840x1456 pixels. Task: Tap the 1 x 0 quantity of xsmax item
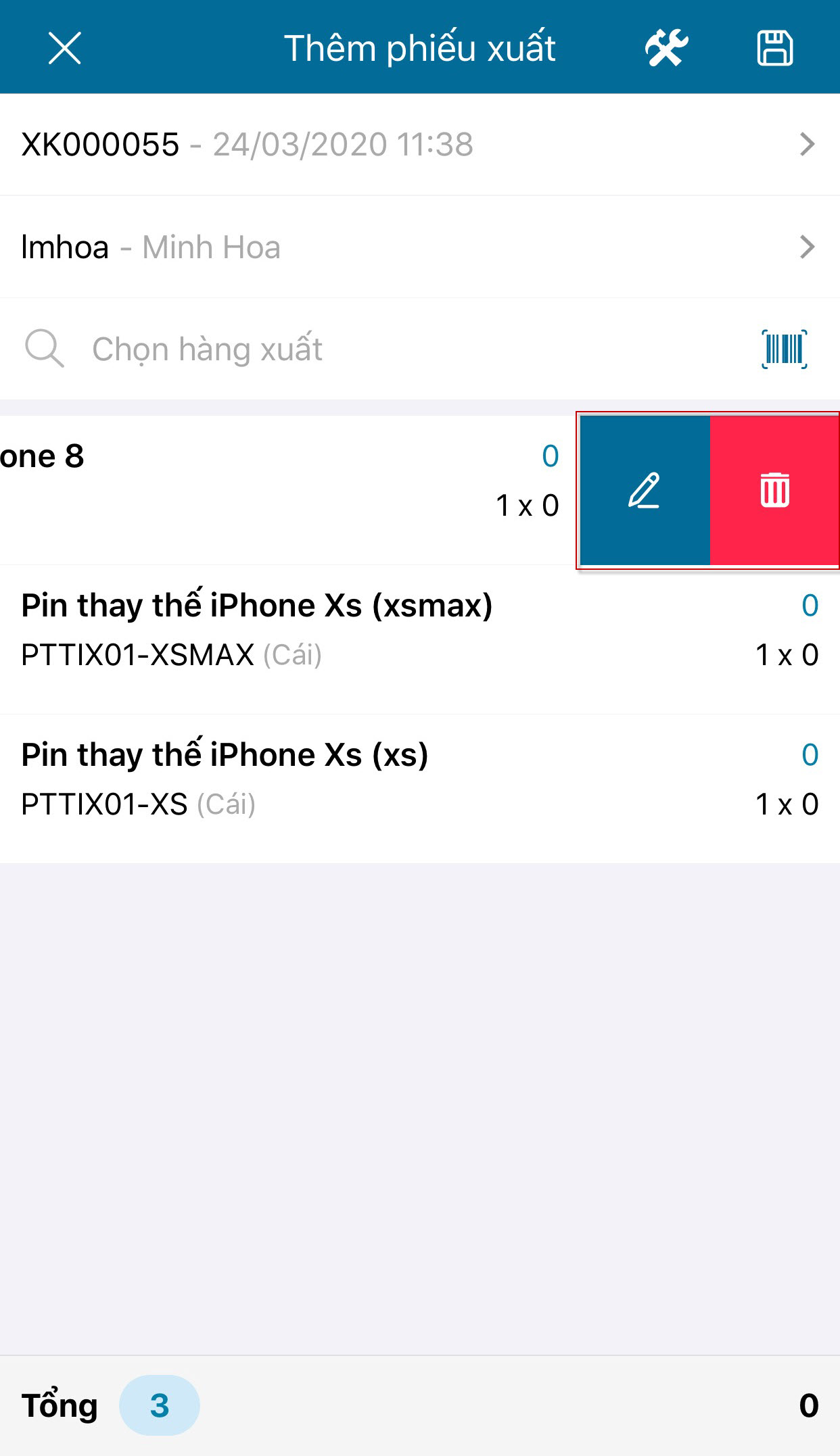(x=787, y=655)
